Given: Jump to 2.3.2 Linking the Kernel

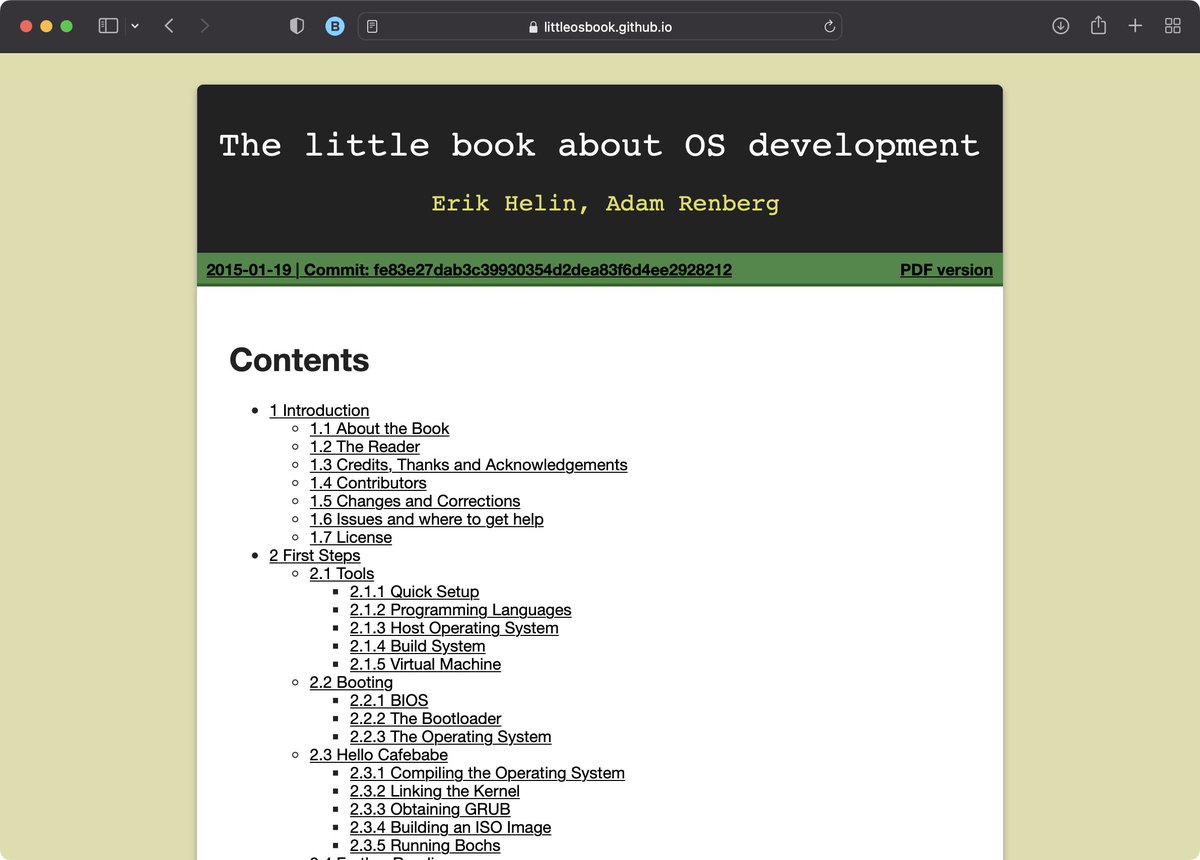Looking at the screenshot, I should (x=434, y=791).
